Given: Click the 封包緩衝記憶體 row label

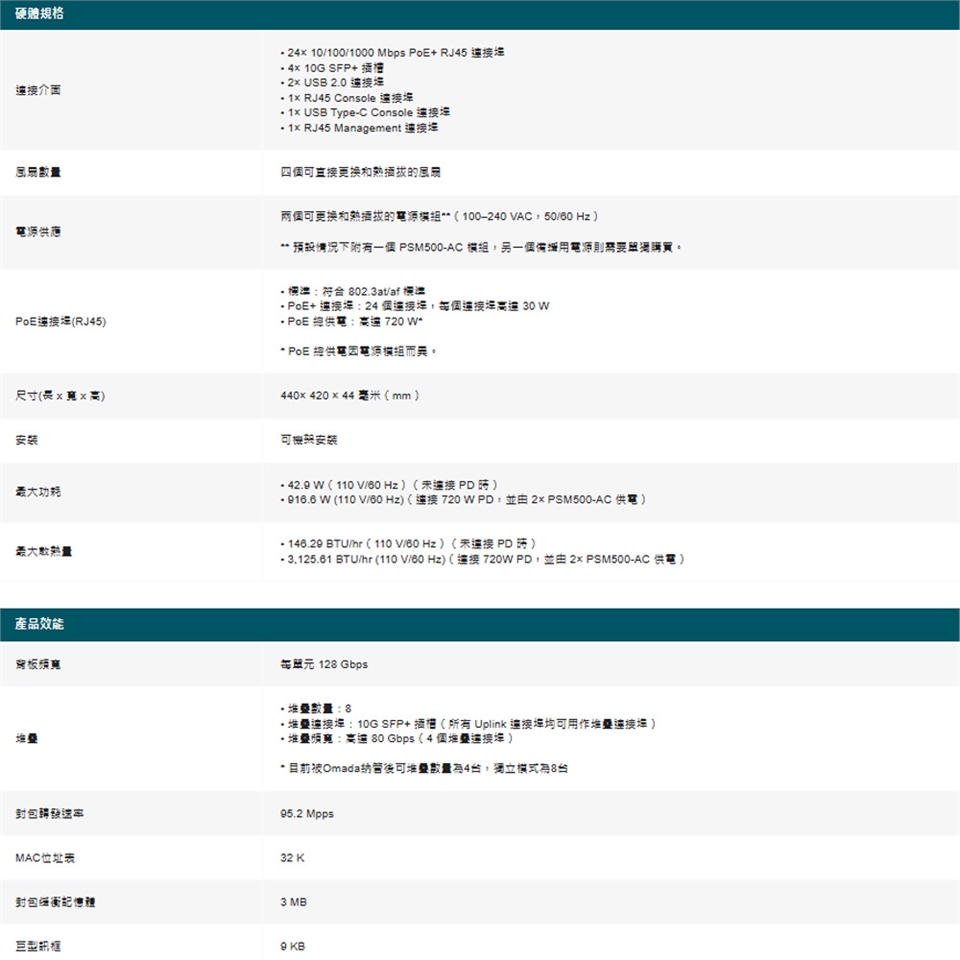Looking at the screenshot, I should pyautogui.click(x=55, y=902).
